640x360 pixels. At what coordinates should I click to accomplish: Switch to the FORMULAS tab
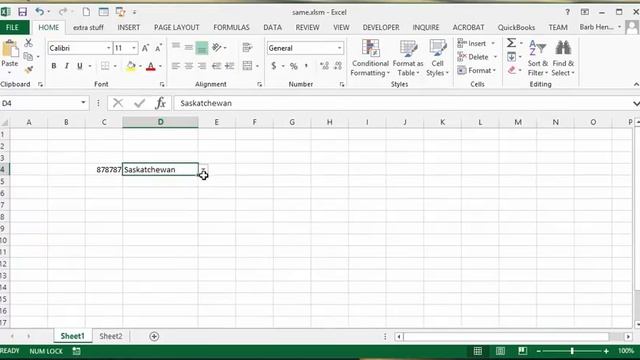231,27
